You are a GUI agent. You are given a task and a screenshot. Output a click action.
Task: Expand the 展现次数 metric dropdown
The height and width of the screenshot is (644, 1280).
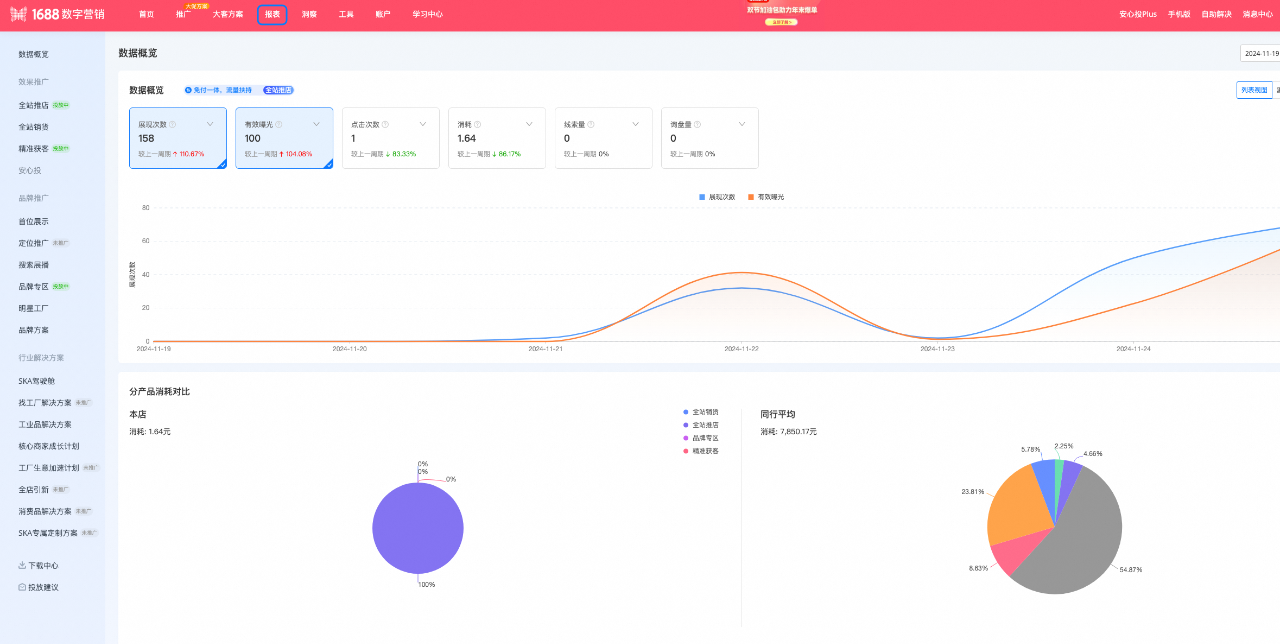click(x=210, y=124)
